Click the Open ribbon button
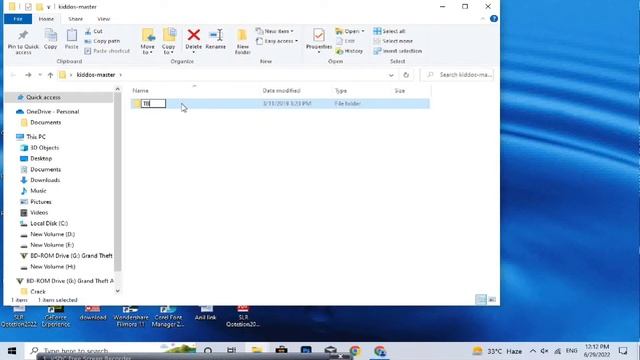 [x=350, y=31]
